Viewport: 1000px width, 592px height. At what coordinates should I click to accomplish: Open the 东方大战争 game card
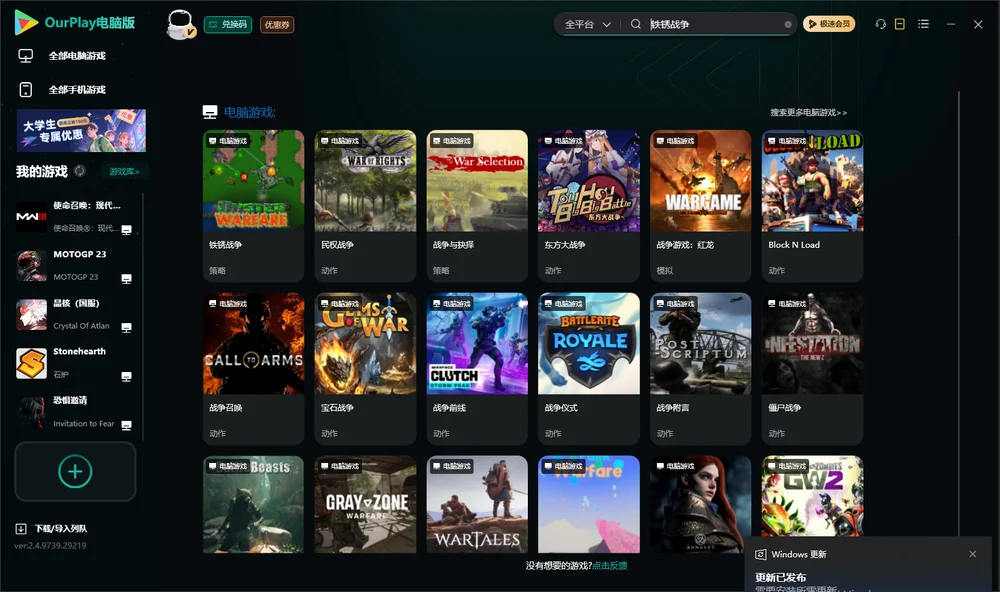(589, 205)
